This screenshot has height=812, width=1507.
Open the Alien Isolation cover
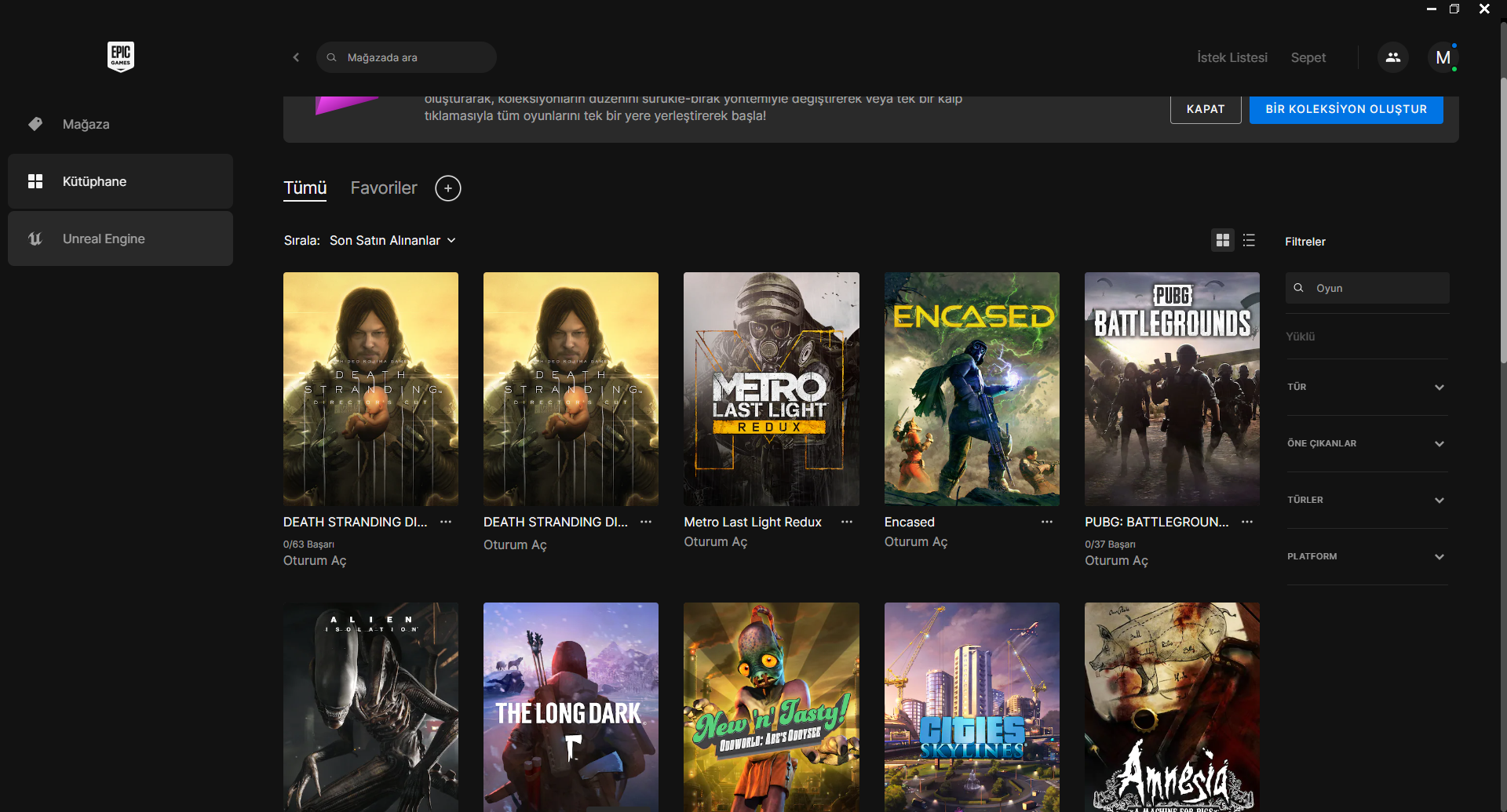tap(370, 707)
